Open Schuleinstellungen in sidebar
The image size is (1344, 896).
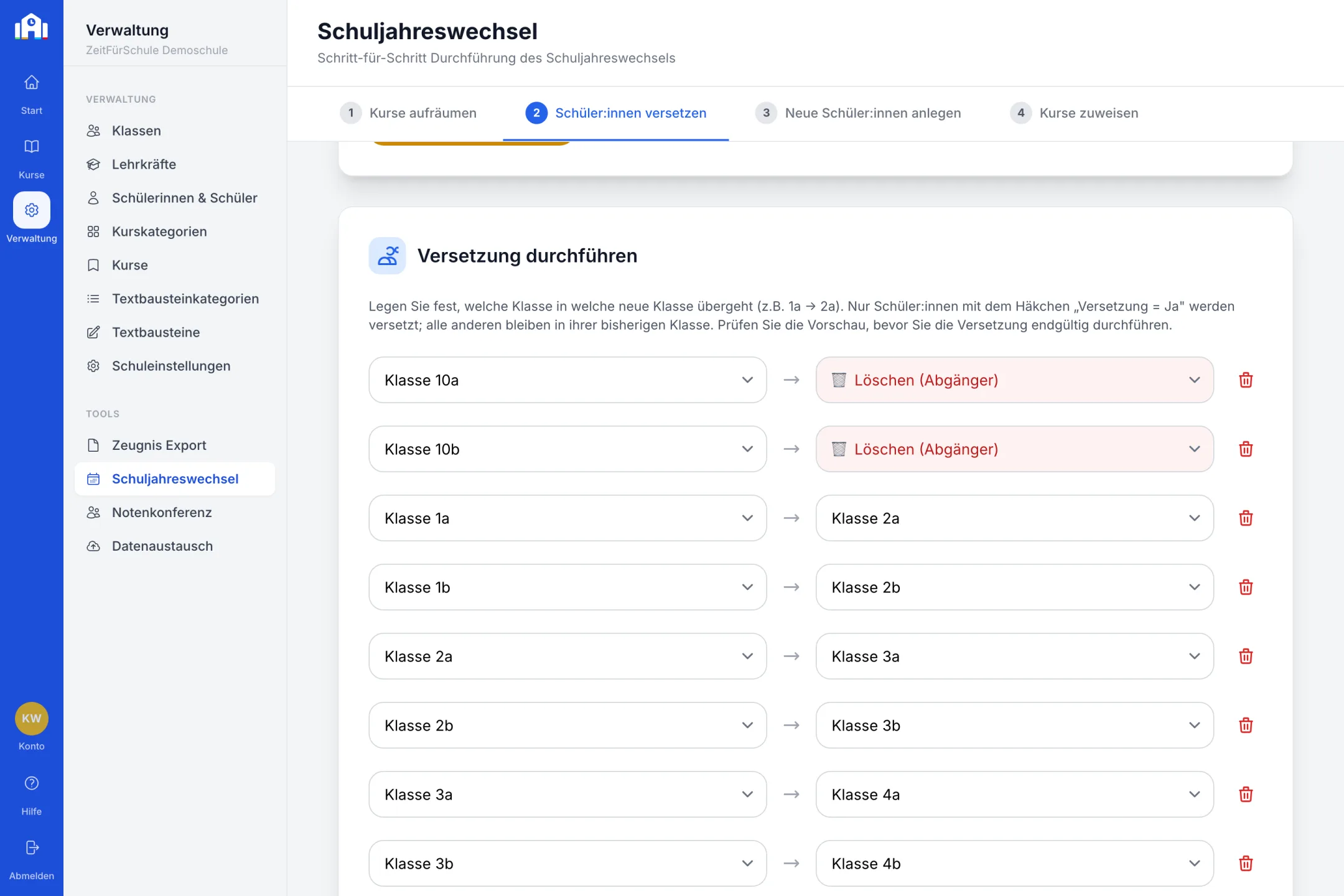[x=175, y=366]
